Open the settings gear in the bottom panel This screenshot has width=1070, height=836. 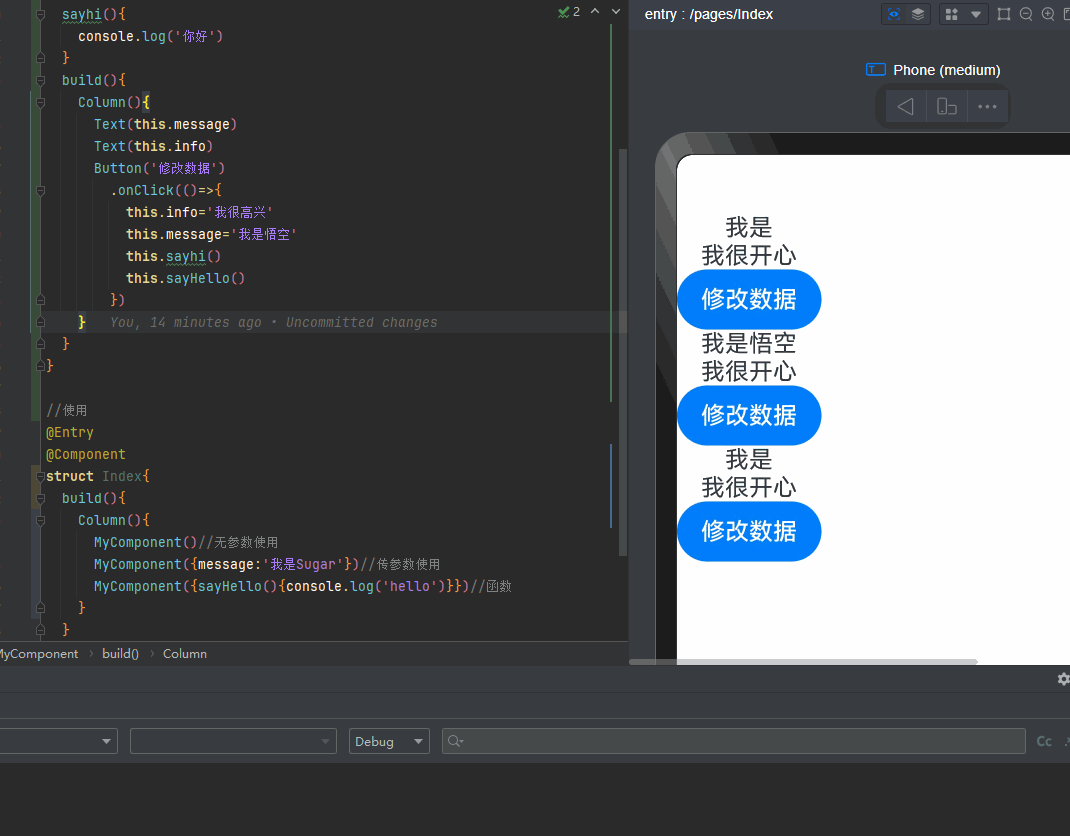click(1063, 679)
